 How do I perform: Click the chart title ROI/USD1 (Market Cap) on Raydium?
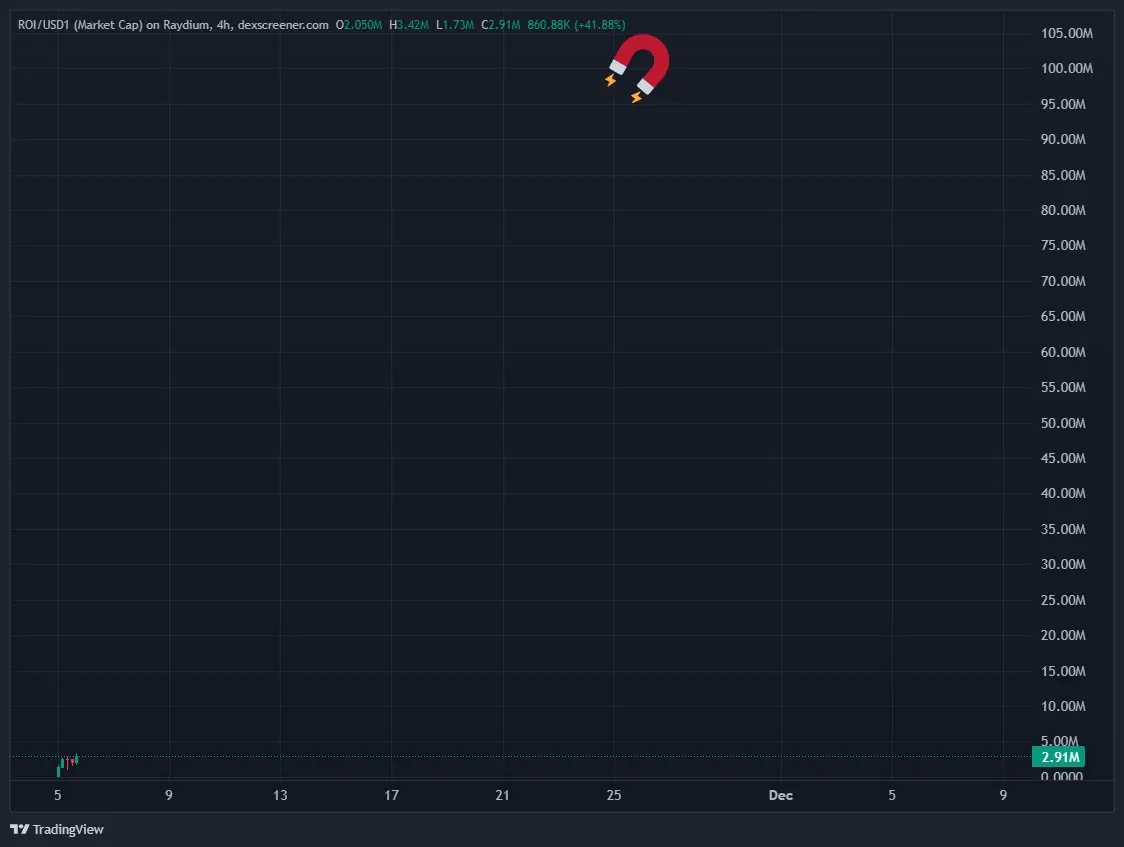[114, 25]
